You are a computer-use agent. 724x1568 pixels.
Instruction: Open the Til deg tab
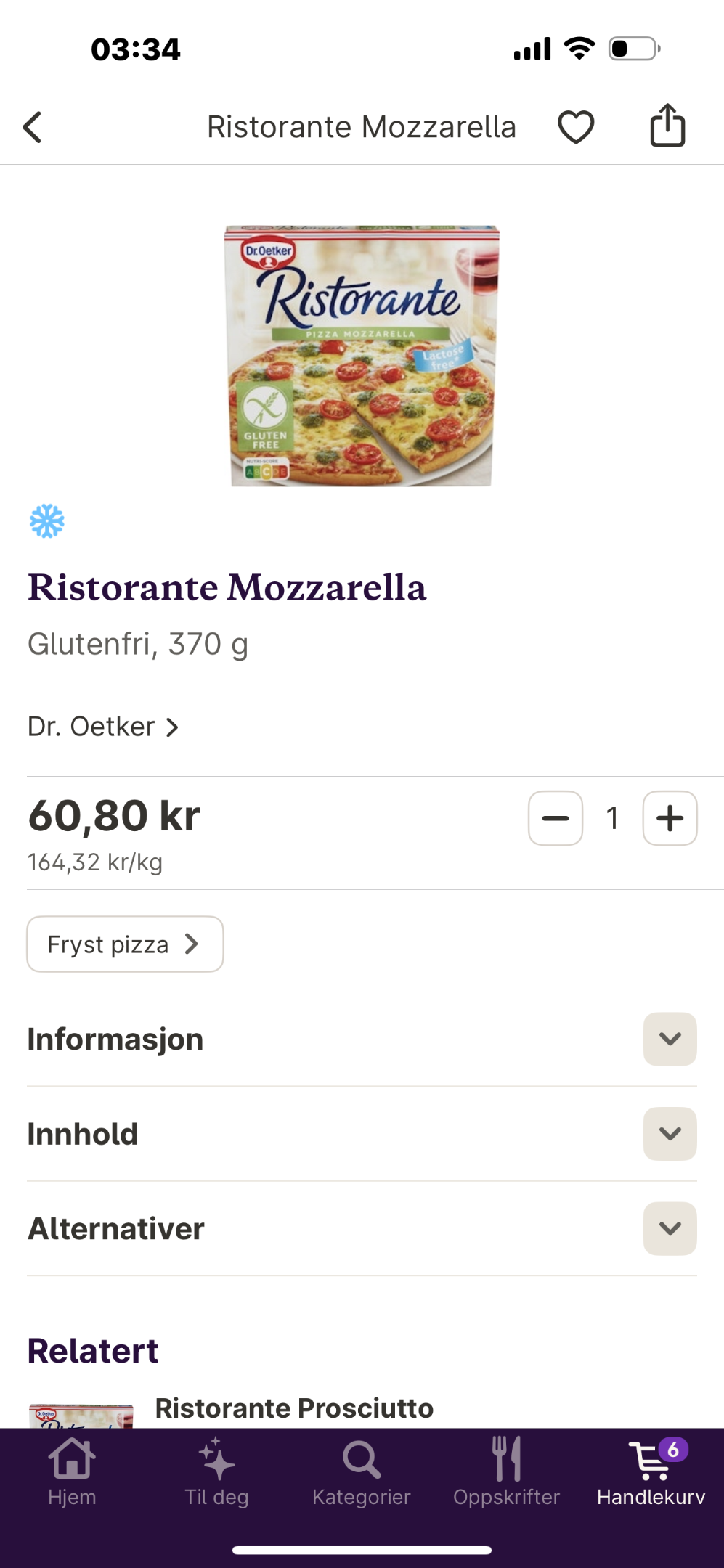[216, 1472]
